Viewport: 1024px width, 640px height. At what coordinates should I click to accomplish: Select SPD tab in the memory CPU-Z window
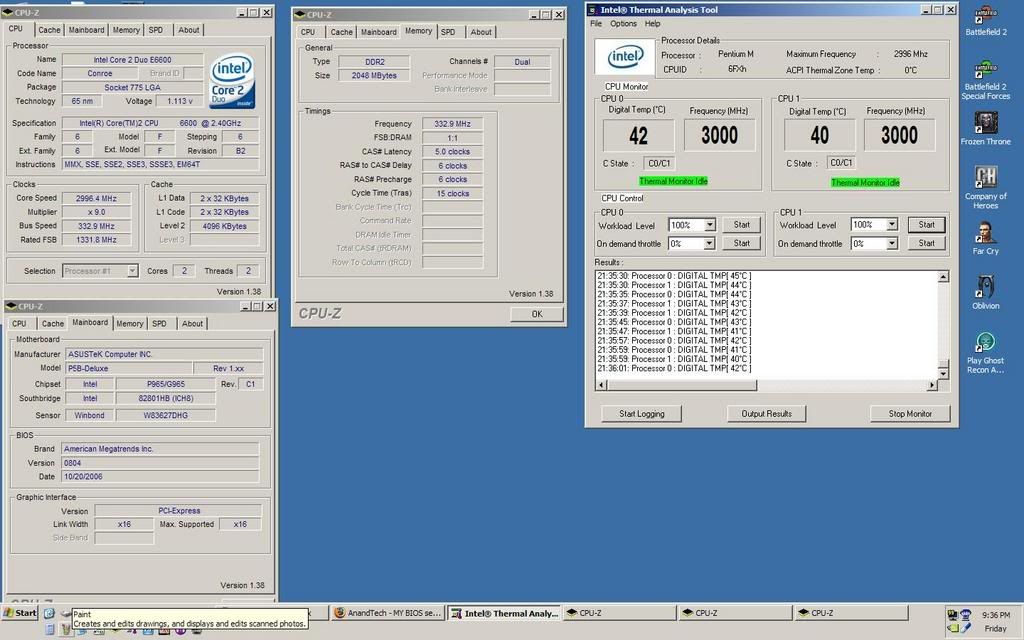pyautogui.click(x=448, y=32)
